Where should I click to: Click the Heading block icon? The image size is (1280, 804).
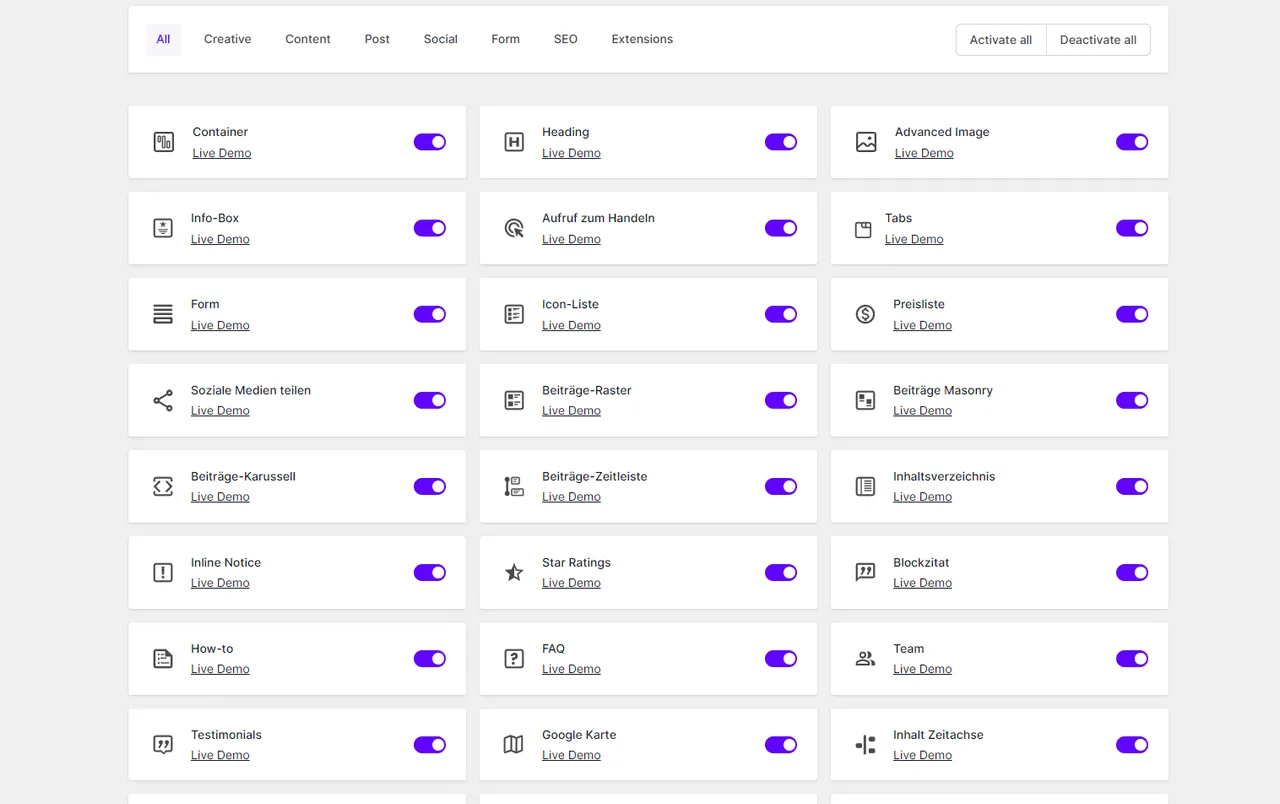(x=514, y=142)
